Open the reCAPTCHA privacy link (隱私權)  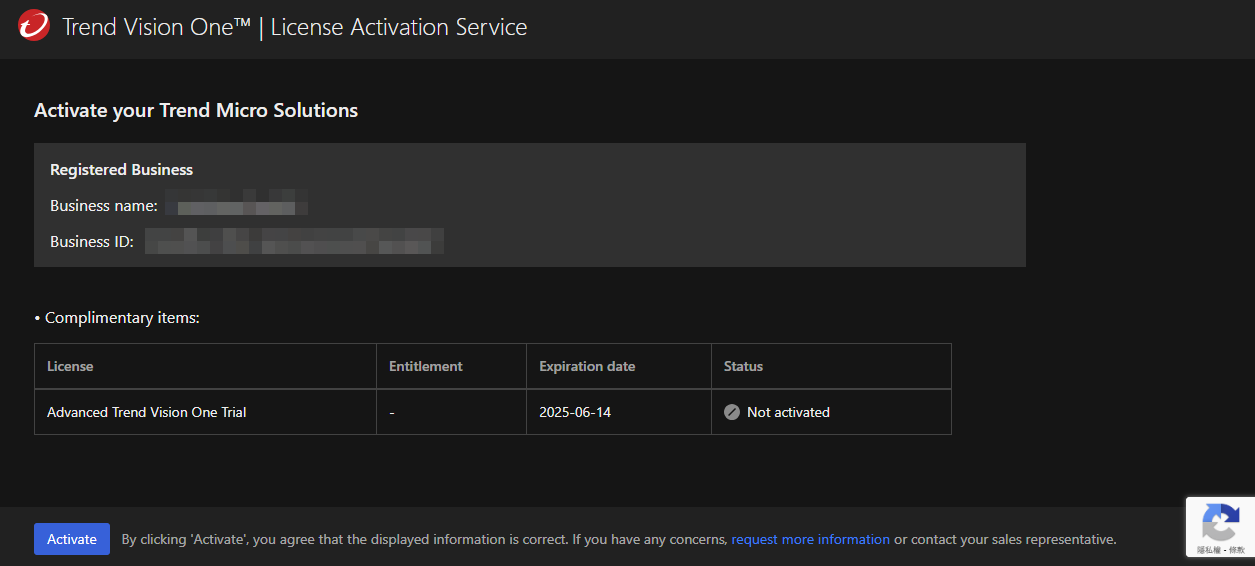point(1209,550)
